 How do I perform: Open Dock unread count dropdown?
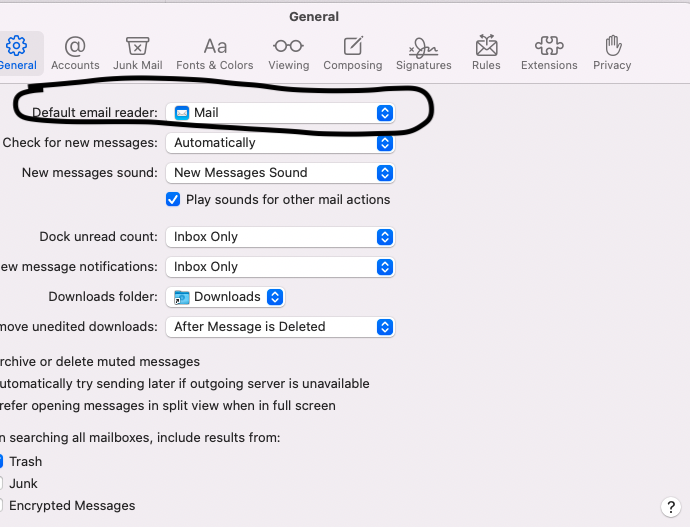[x=280, y=237]
